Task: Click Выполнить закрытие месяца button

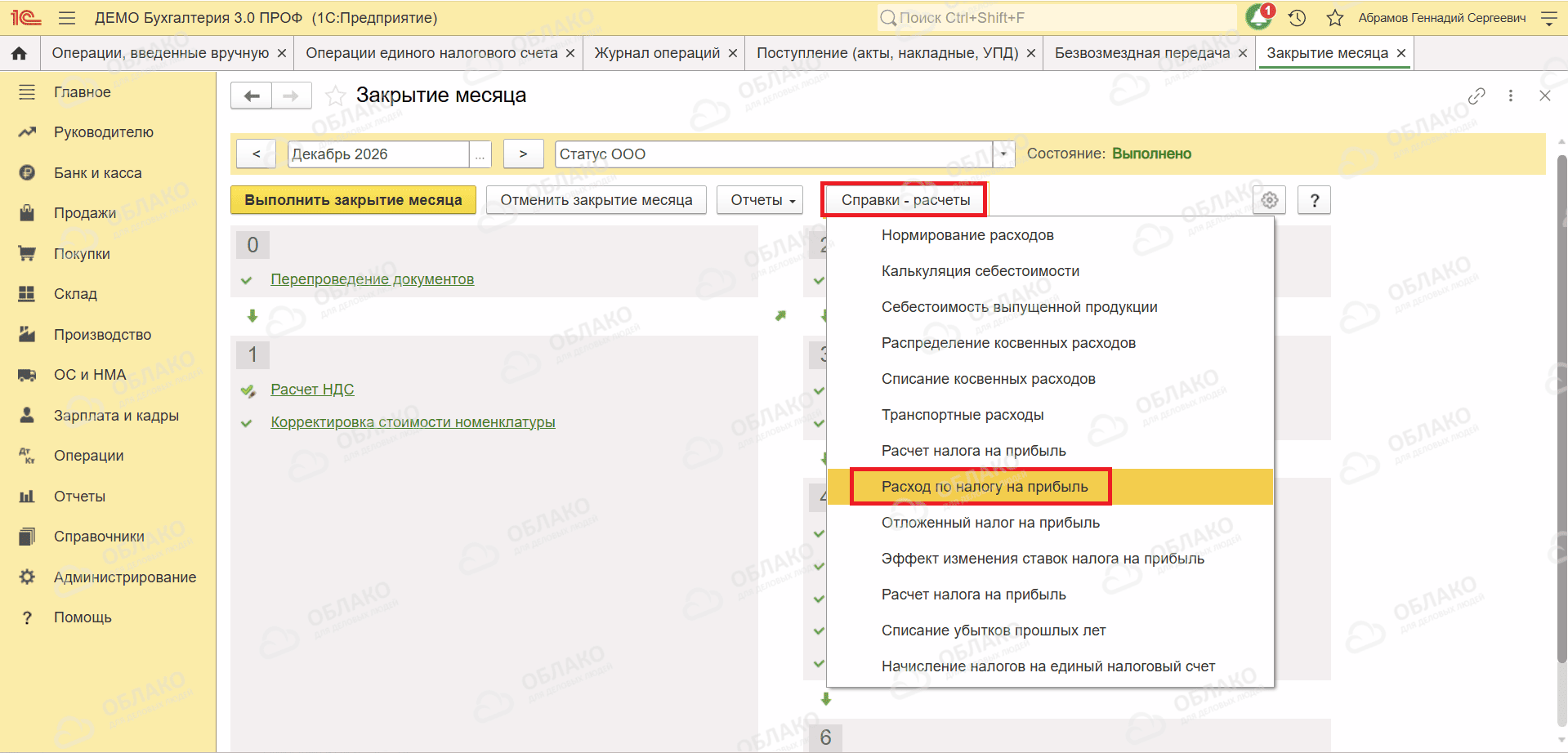Action: pyautogui.click(x=353, y=200)
